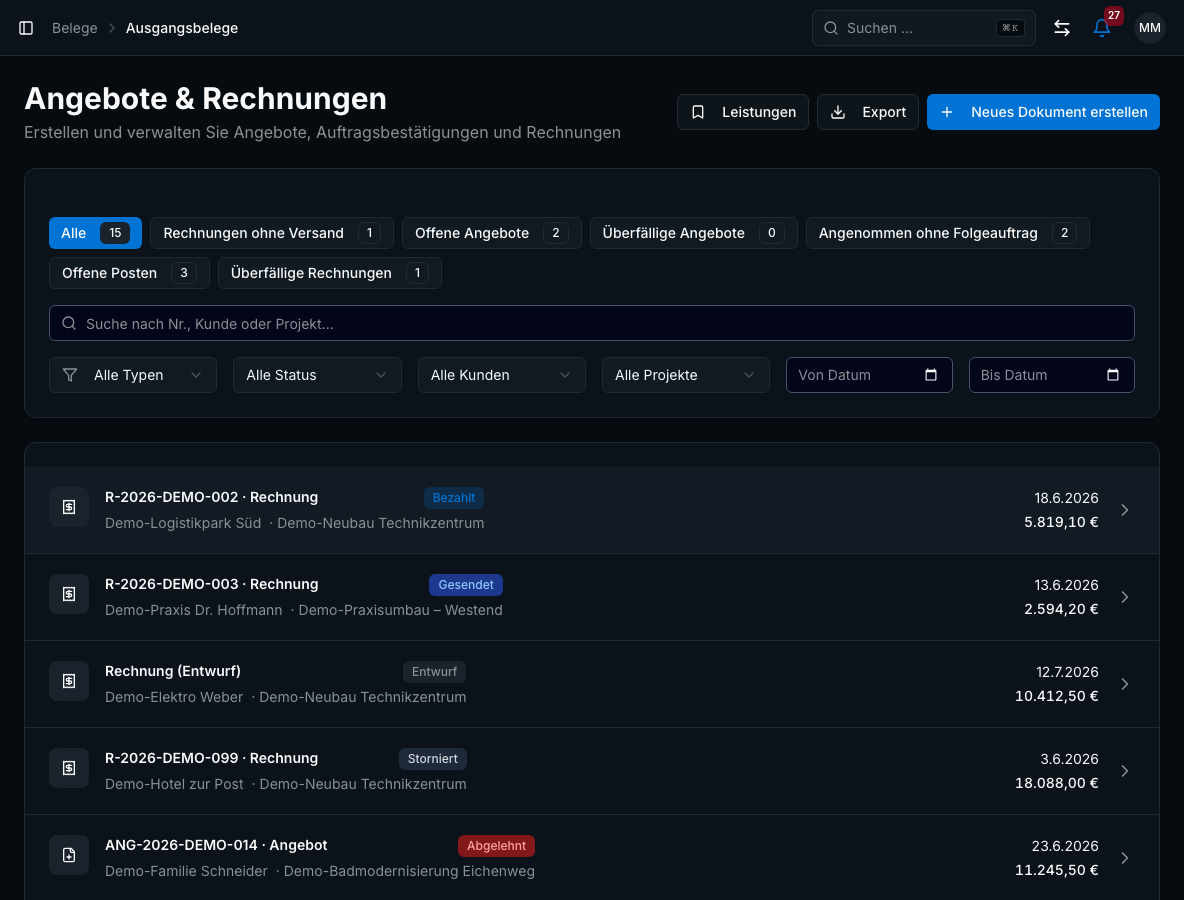Select Offene Angebote filter
1184x900 pixels.
[x=492, y=233]
